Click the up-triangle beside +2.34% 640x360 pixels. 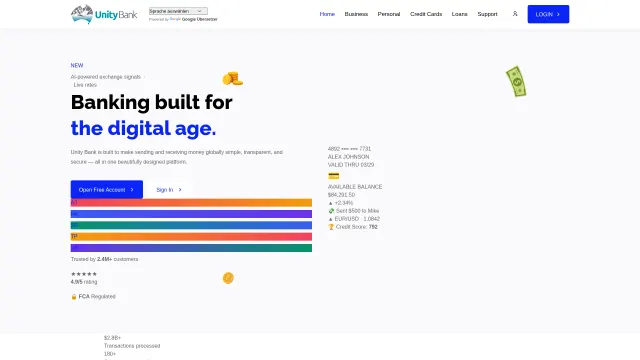click(331, 203)
